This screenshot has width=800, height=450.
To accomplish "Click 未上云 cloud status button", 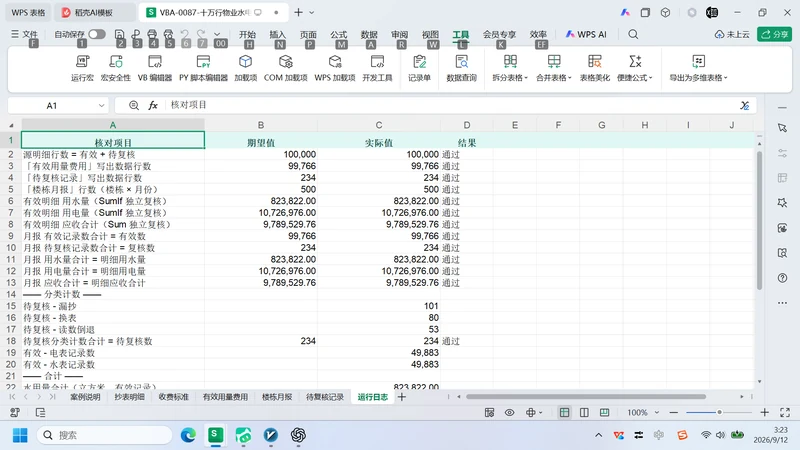I will [x=732, y=34].
